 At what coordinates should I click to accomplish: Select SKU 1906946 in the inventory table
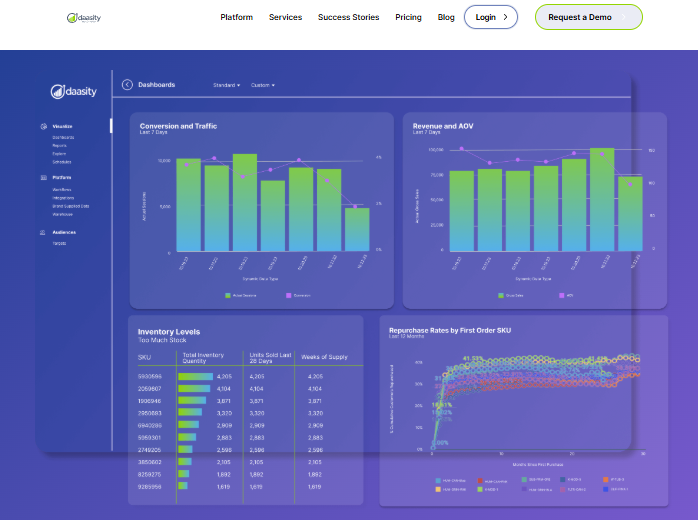[x=150, y=401]
